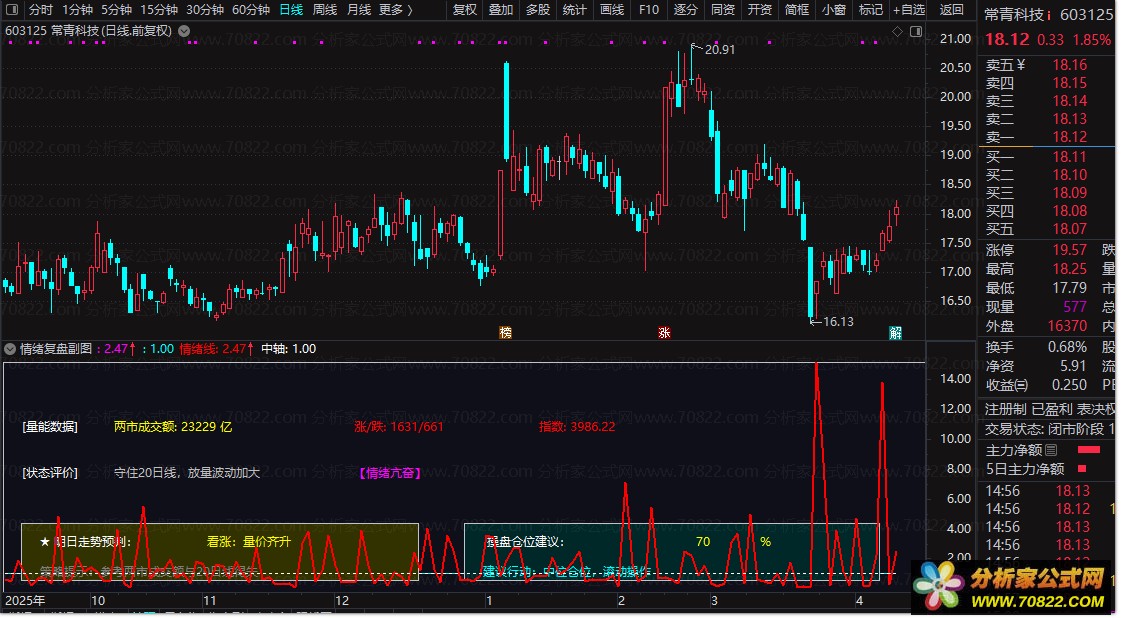The width and height of the screenshot is (1121, 618).
Task: Select the 1分钟 period tab
Action: (x=77, y=9)
